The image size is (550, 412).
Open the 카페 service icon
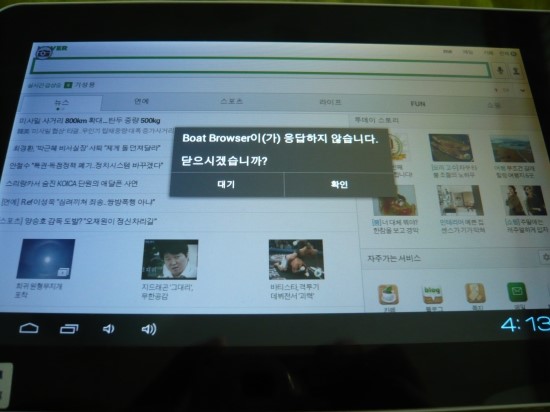coord(388,295)
